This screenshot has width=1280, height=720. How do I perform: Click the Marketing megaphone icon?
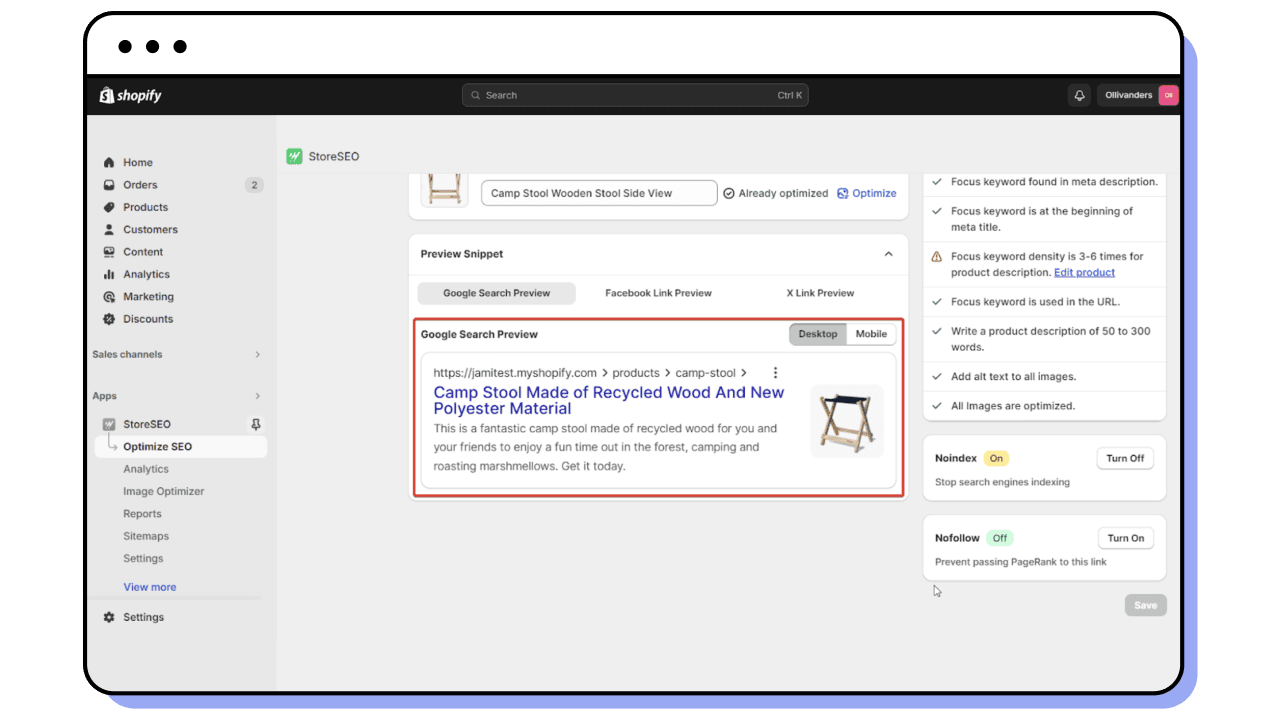tap(110, 296)
